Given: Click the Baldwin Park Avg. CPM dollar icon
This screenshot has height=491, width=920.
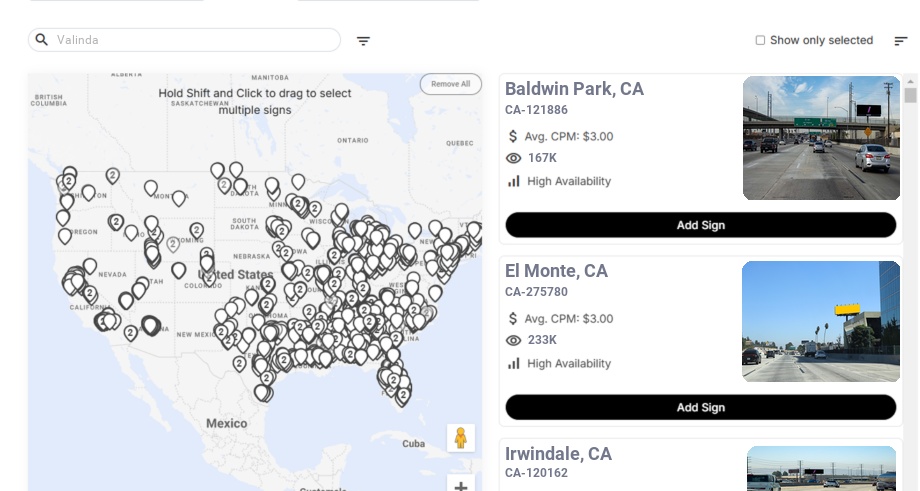Looking at the screenshot, I should [x=513, y=136].
